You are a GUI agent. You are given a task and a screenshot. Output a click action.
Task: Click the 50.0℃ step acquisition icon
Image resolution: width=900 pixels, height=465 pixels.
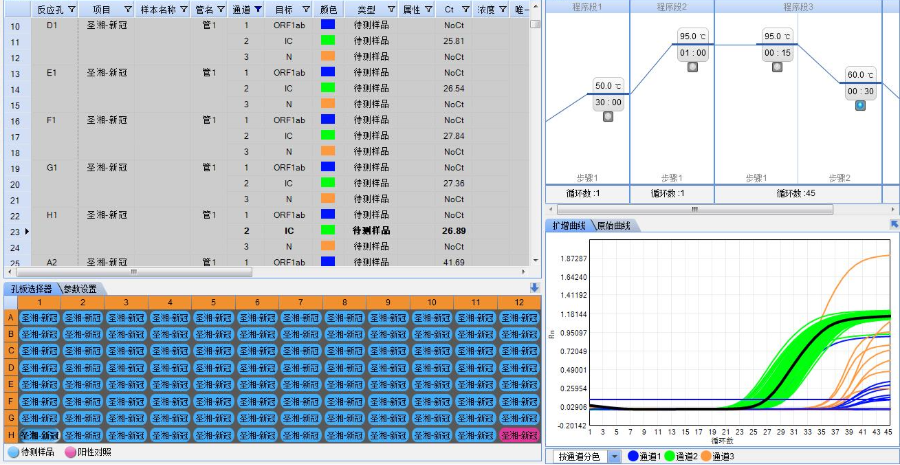pos(608,117)
